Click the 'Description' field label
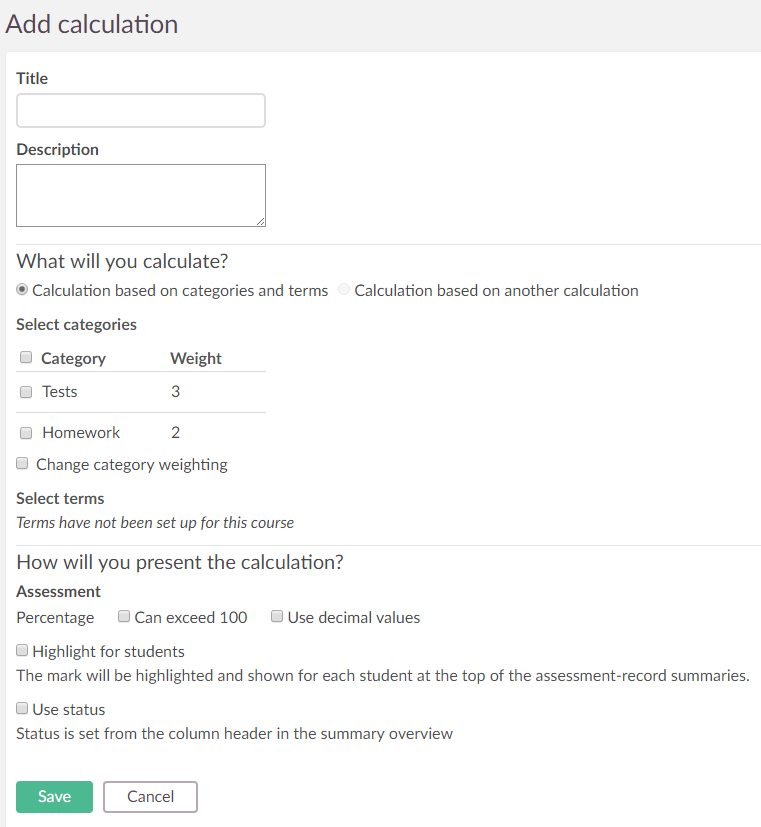 [x=57, y=149]
